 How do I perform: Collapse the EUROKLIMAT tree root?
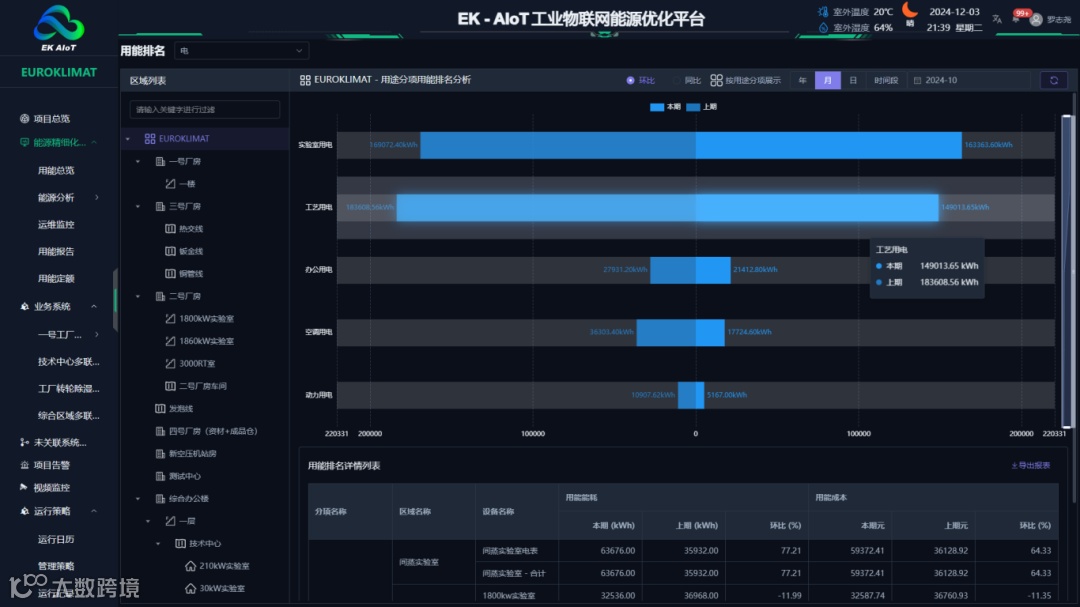127,139
